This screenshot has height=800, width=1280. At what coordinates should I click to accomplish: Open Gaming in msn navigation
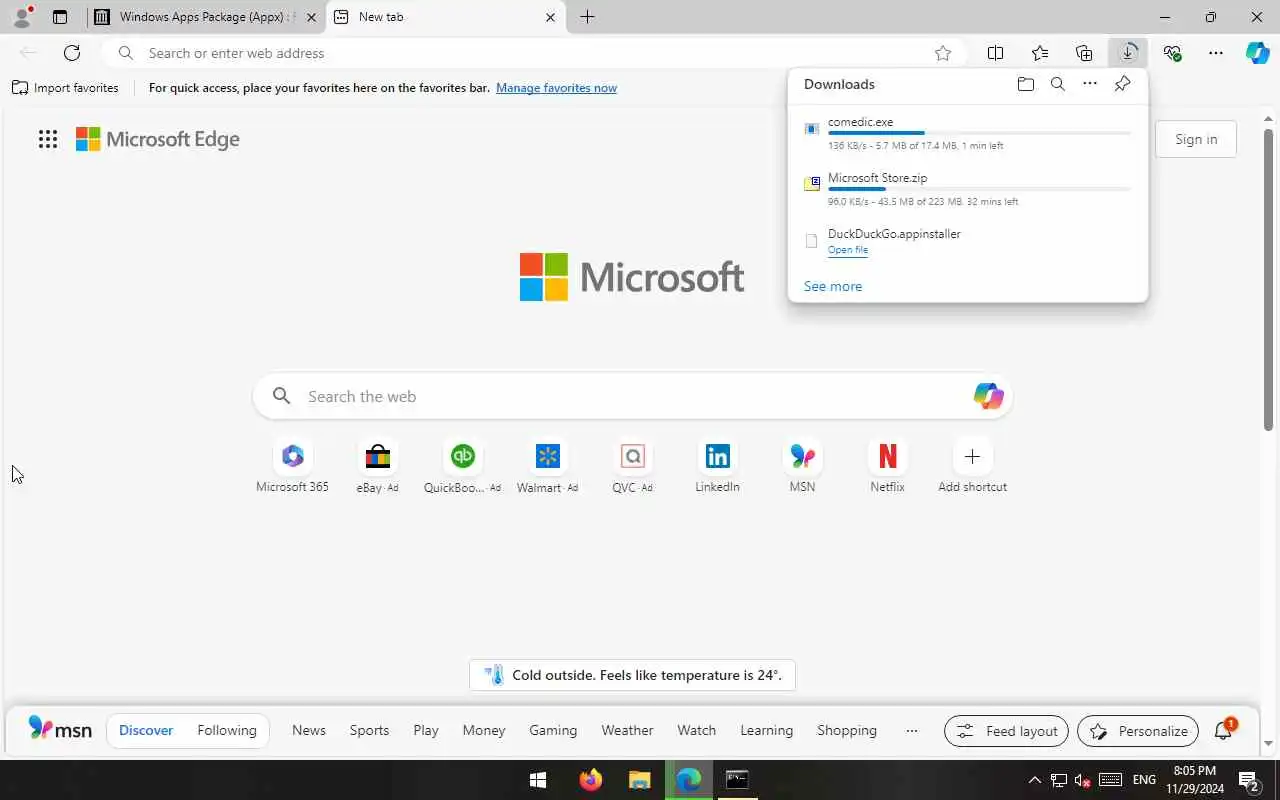click(x=553, y=730)
